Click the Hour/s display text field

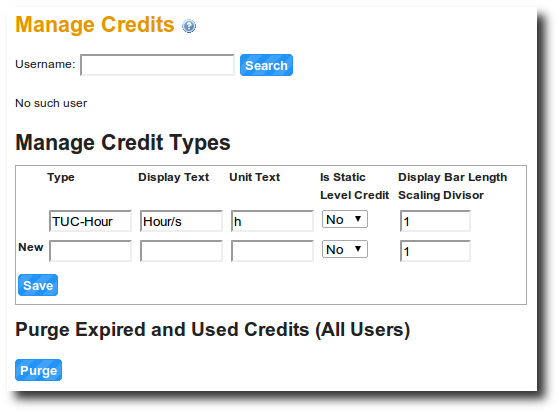click(181, 221)
